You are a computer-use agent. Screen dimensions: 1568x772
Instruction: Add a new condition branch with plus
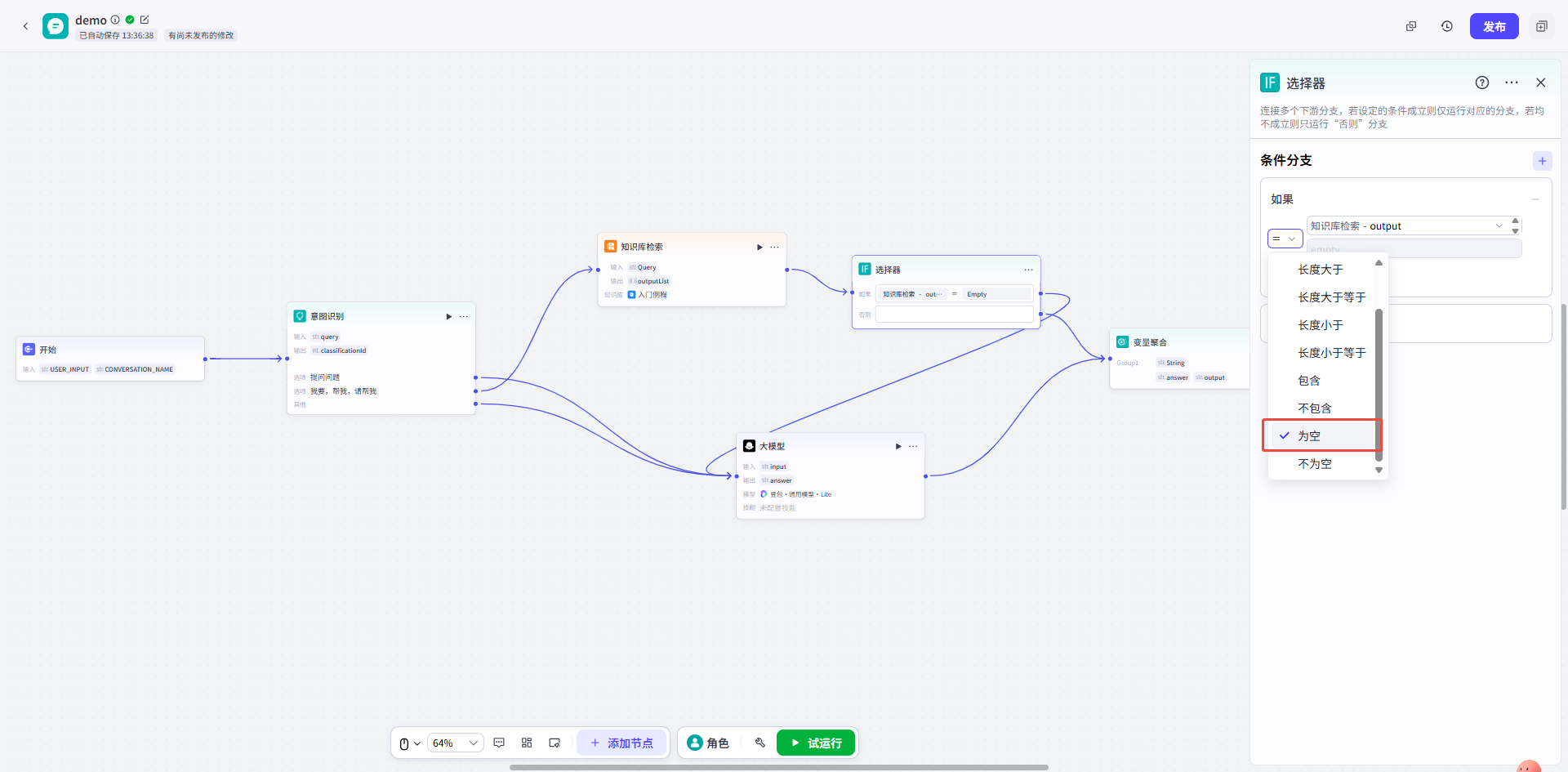(1541, 161)
